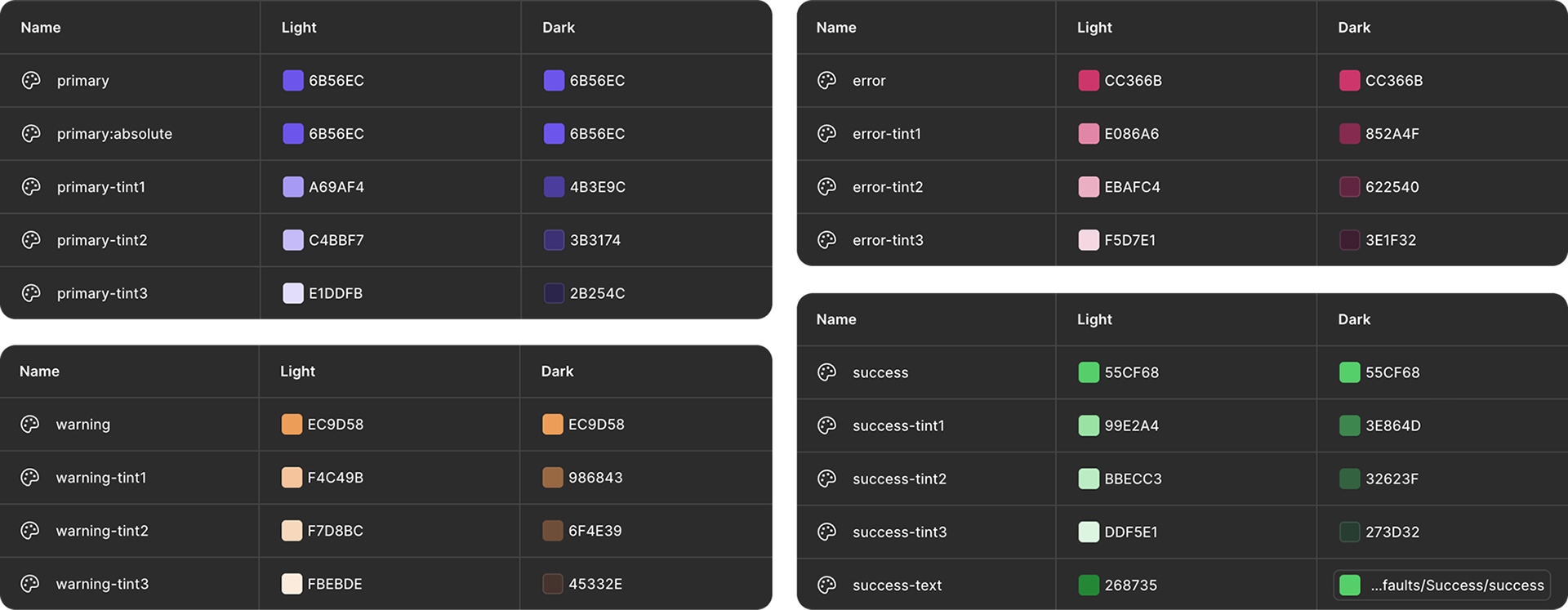Click the primary:absolute variable name
Viewport: 1568px width, 610px height.
click(x=114, y=134)
